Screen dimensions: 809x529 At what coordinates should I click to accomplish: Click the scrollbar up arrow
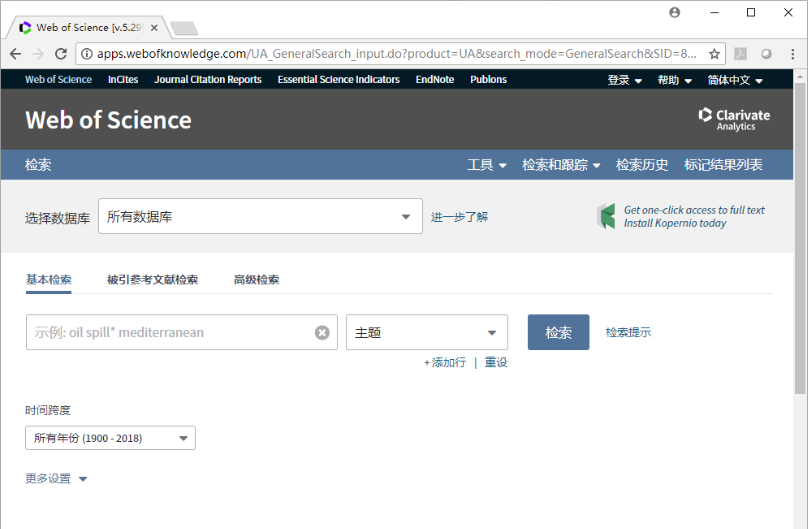pyautogui.click(x=800, y=76)
